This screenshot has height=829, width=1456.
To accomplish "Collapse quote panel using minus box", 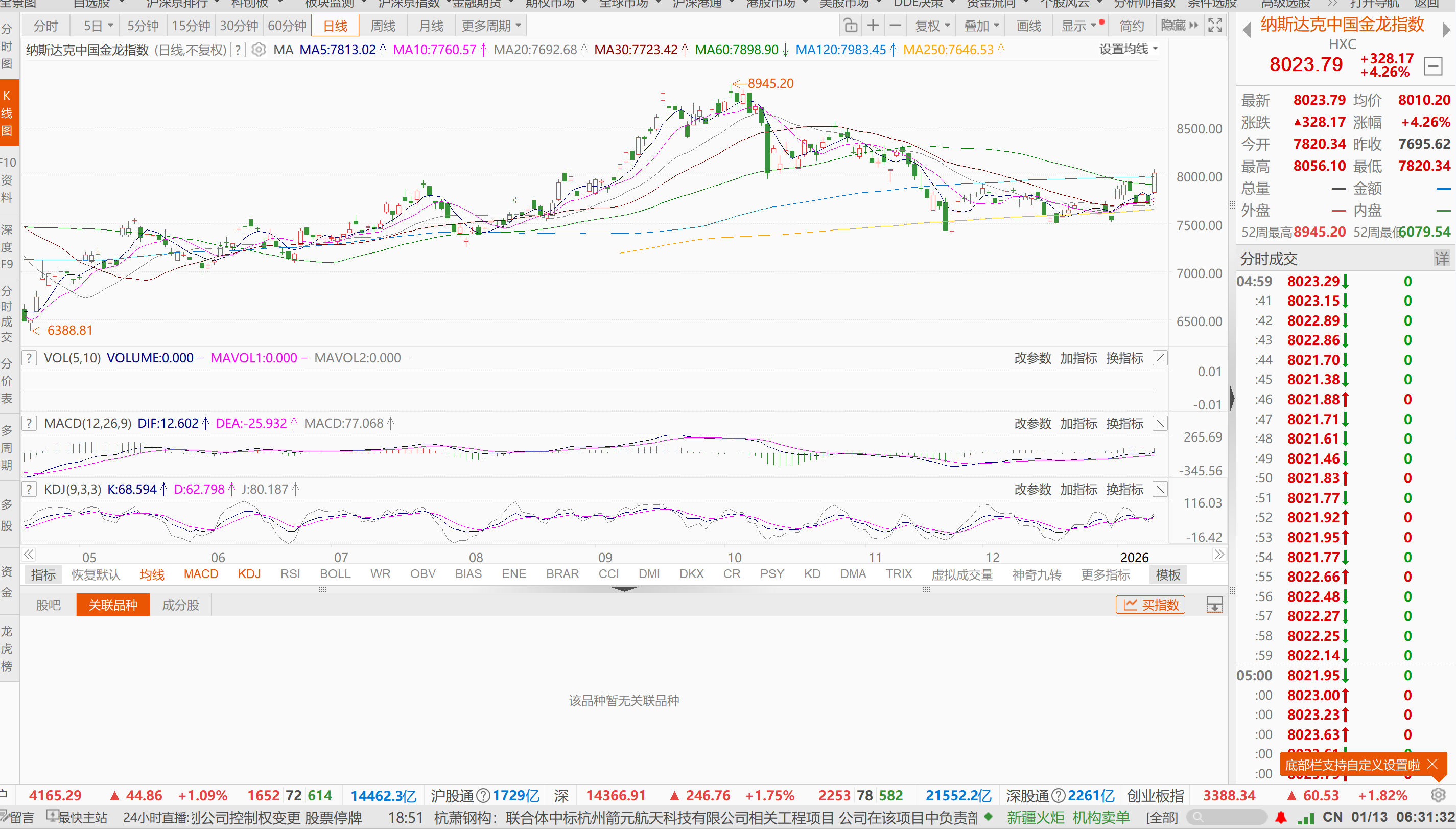I will [1433, 66].
